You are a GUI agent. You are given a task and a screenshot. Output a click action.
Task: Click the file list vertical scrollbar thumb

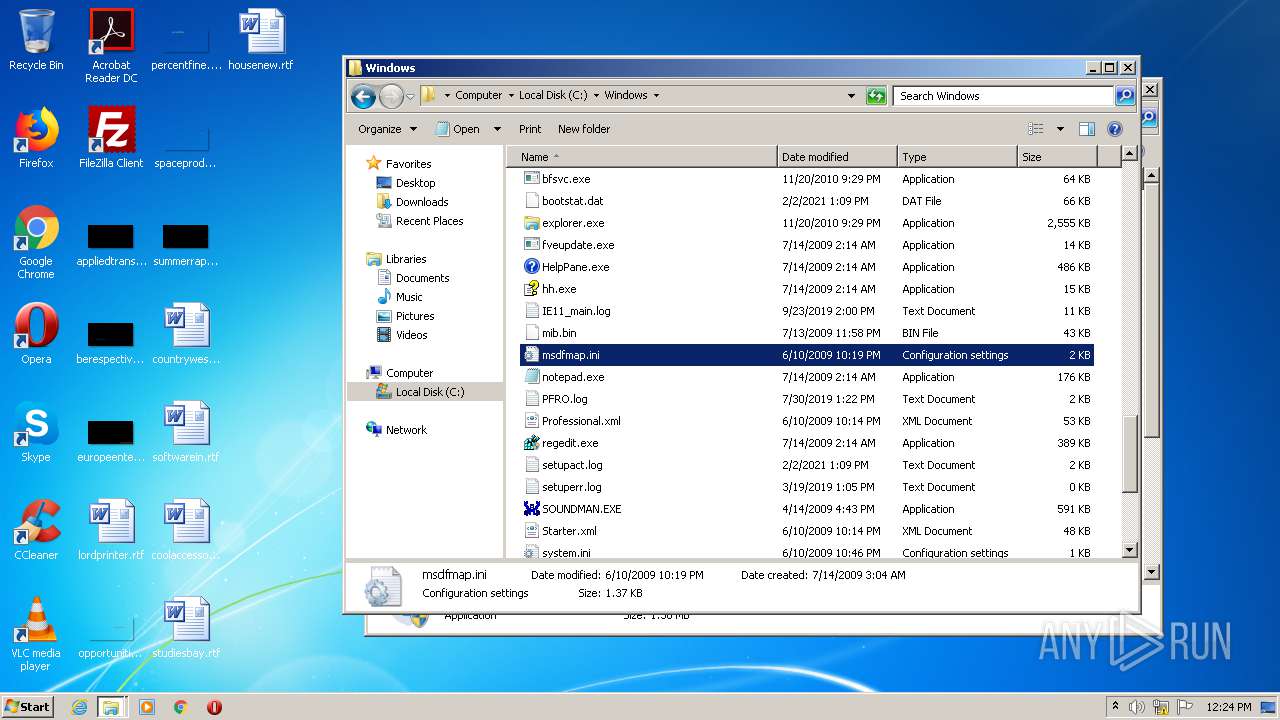(x=1130, y=454)
